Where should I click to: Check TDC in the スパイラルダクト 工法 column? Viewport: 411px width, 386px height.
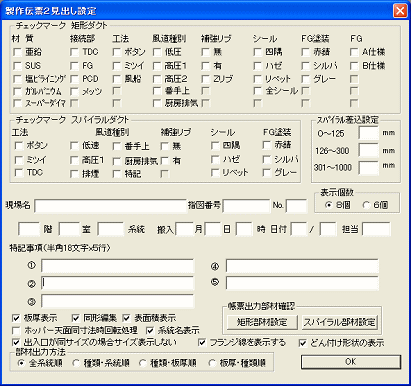pos(19,173)
